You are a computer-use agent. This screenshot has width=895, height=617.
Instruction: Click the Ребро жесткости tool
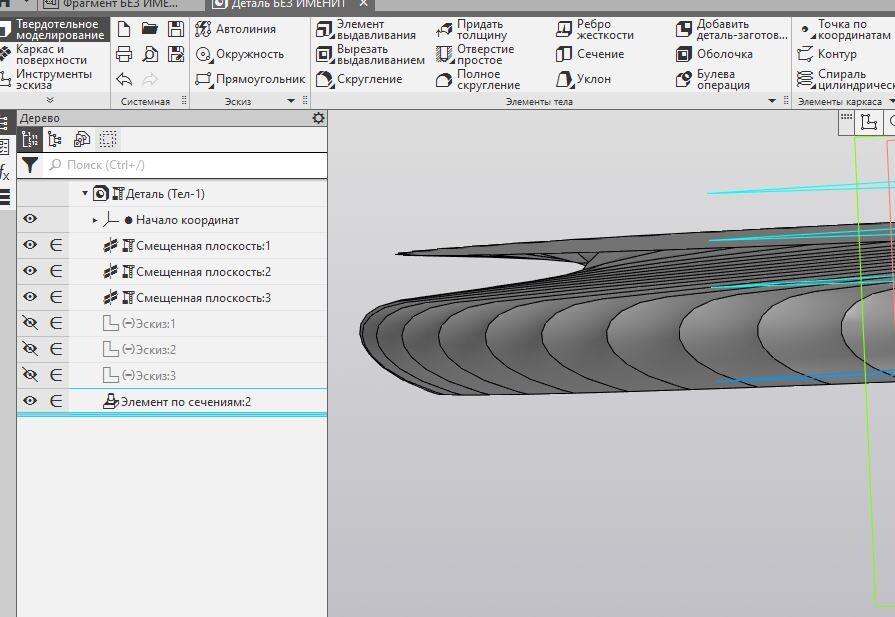(595, 29)
